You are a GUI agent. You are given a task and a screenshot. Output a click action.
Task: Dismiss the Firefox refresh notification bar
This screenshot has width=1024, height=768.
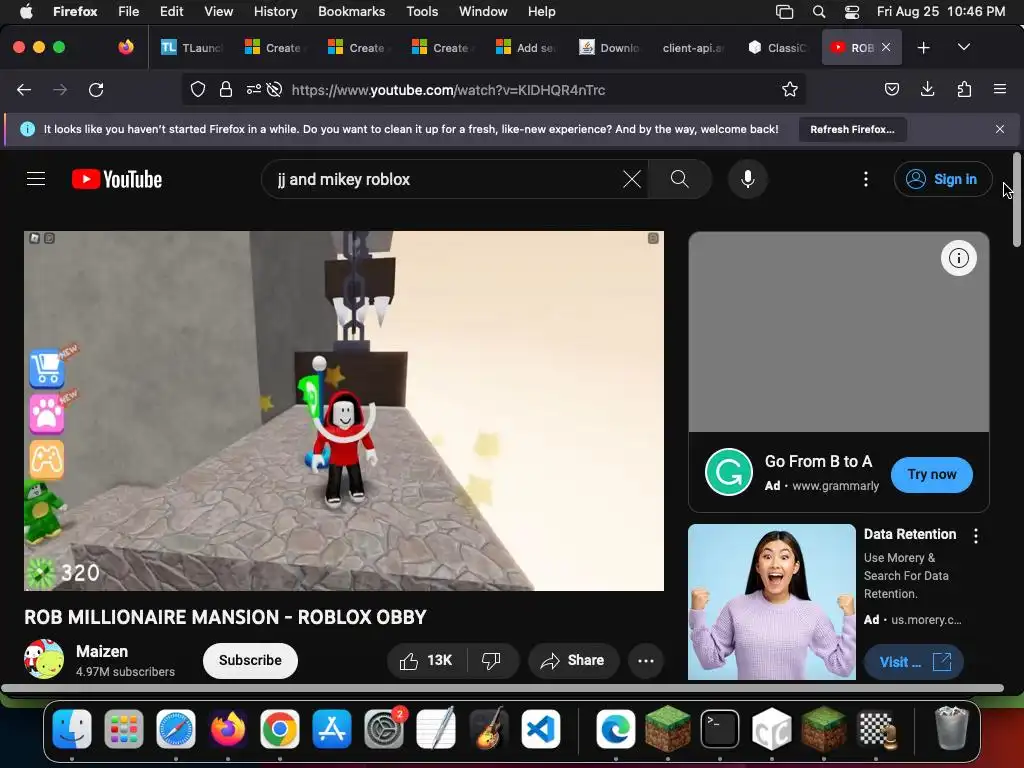coord(1000,129)
